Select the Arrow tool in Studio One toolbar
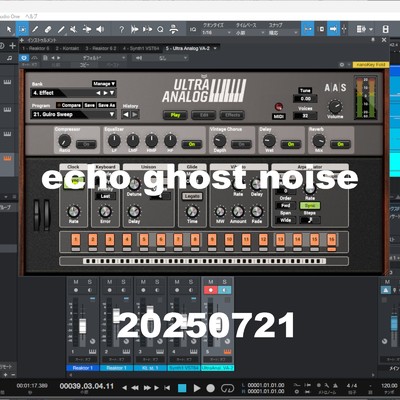 tap(9, 29)
